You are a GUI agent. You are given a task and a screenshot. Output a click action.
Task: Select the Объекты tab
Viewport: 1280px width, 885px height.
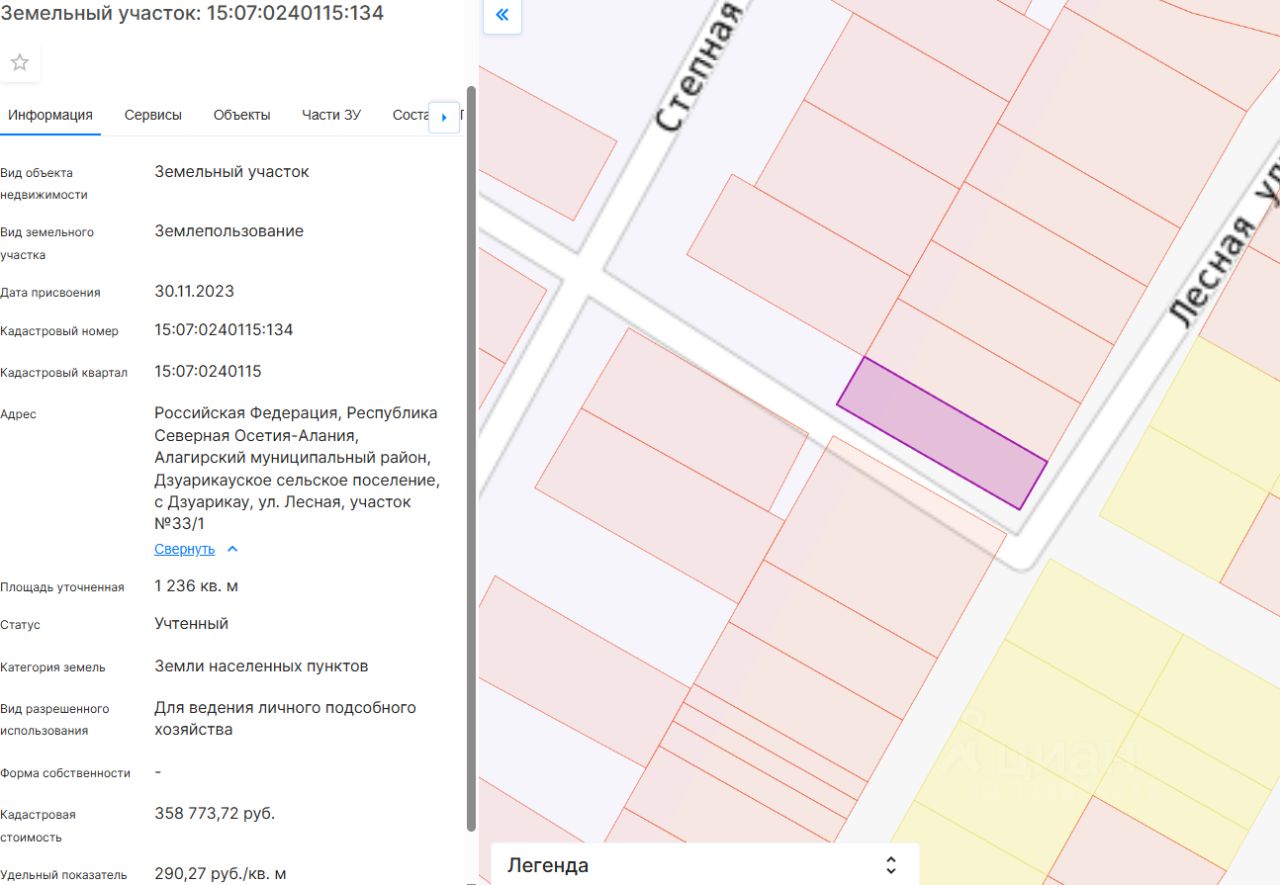242,115
